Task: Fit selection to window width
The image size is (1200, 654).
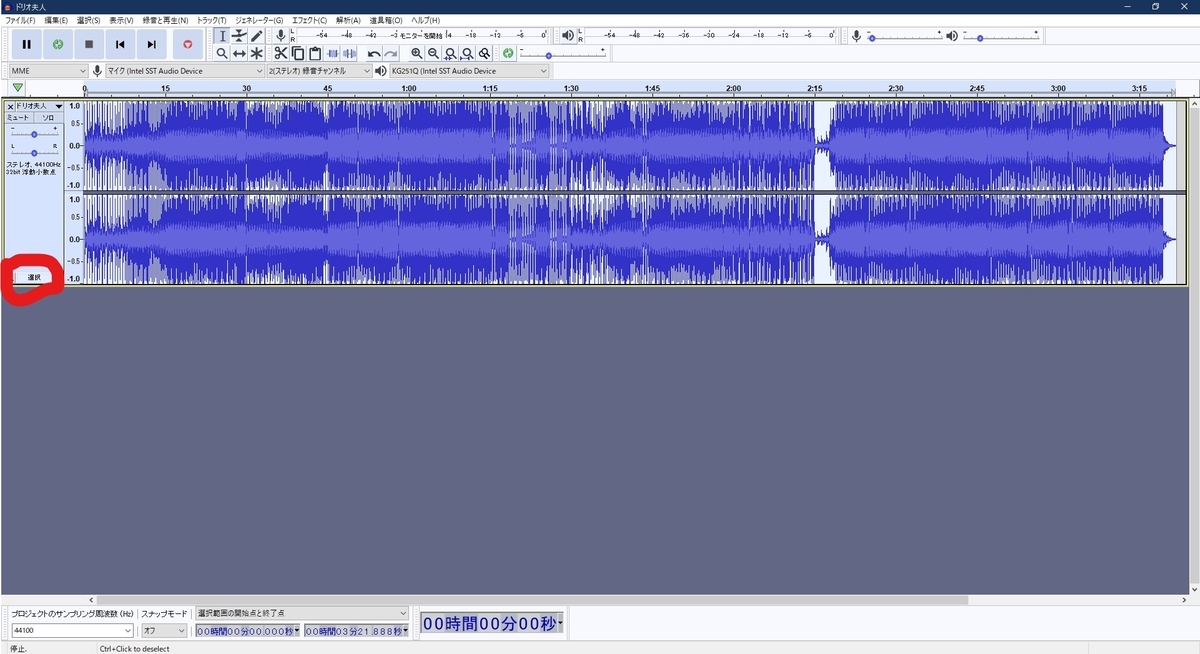Action: point(451,53)
